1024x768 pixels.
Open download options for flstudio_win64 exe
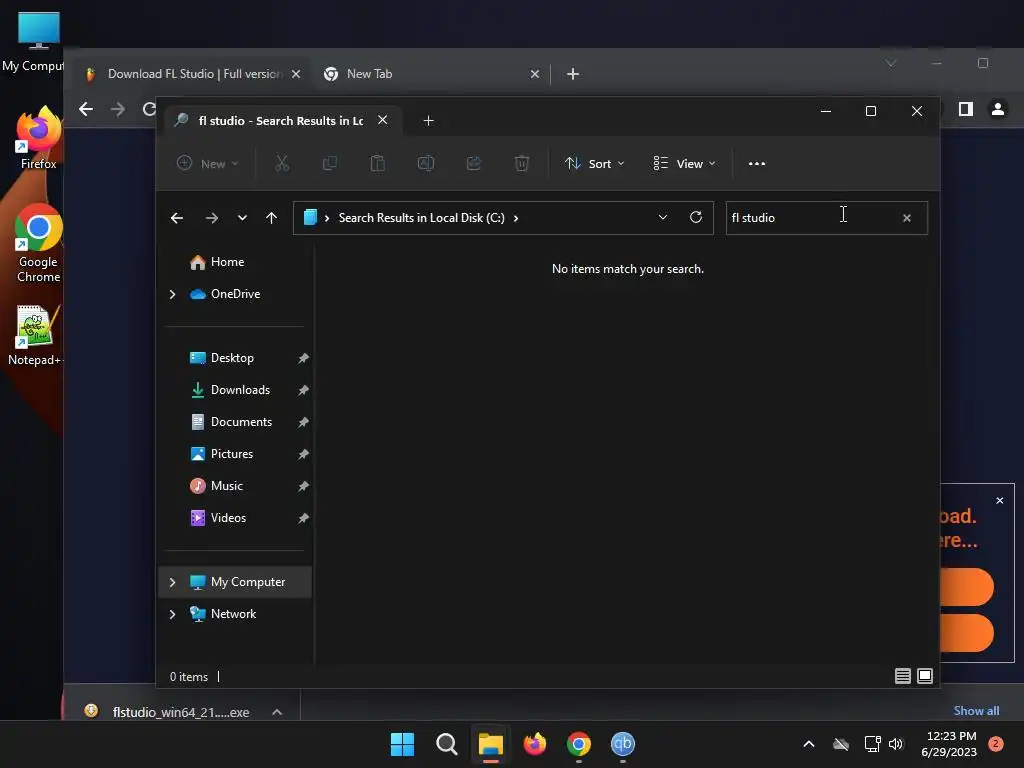tap(277, 712)
